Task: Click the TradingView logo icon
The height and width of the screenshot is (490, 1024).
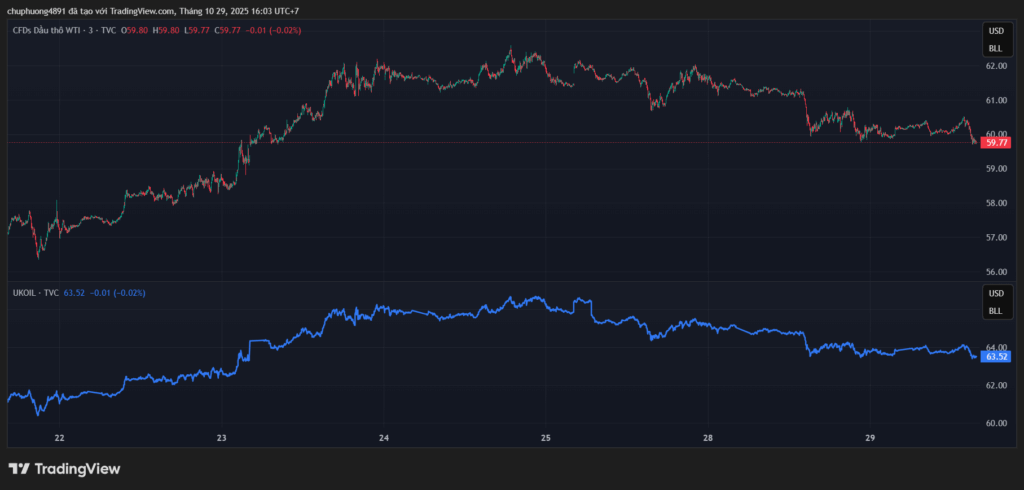Action: [18, 468]
